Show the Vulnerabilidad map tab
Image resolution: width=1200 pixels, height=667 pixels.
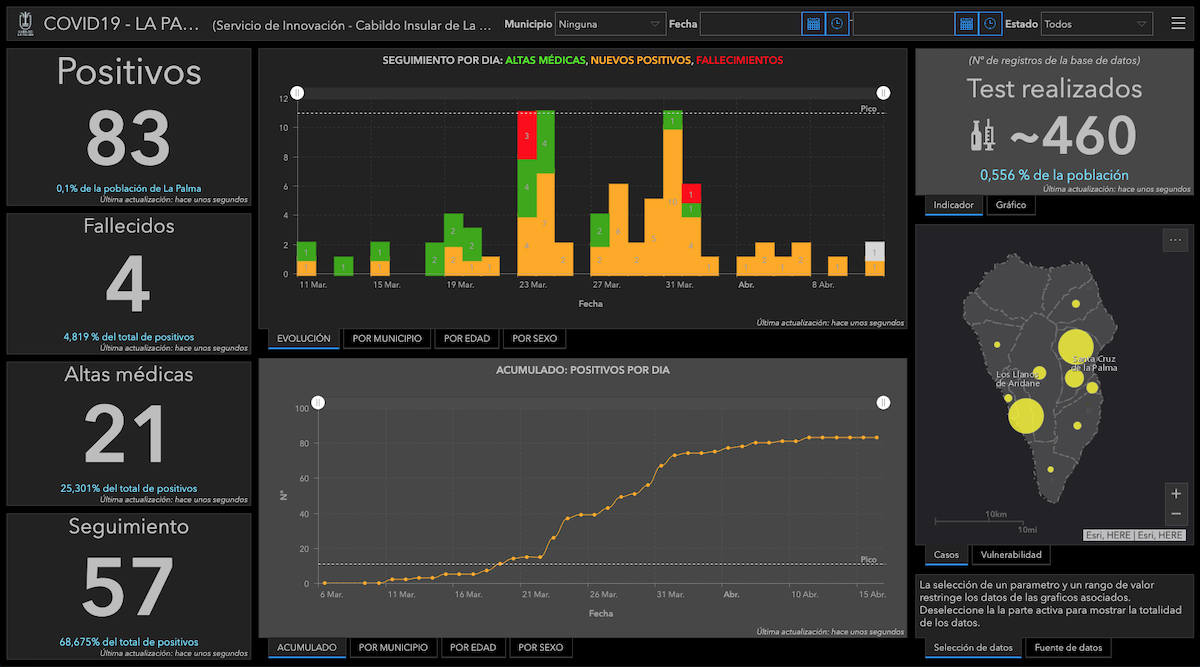coord(1011,555)
